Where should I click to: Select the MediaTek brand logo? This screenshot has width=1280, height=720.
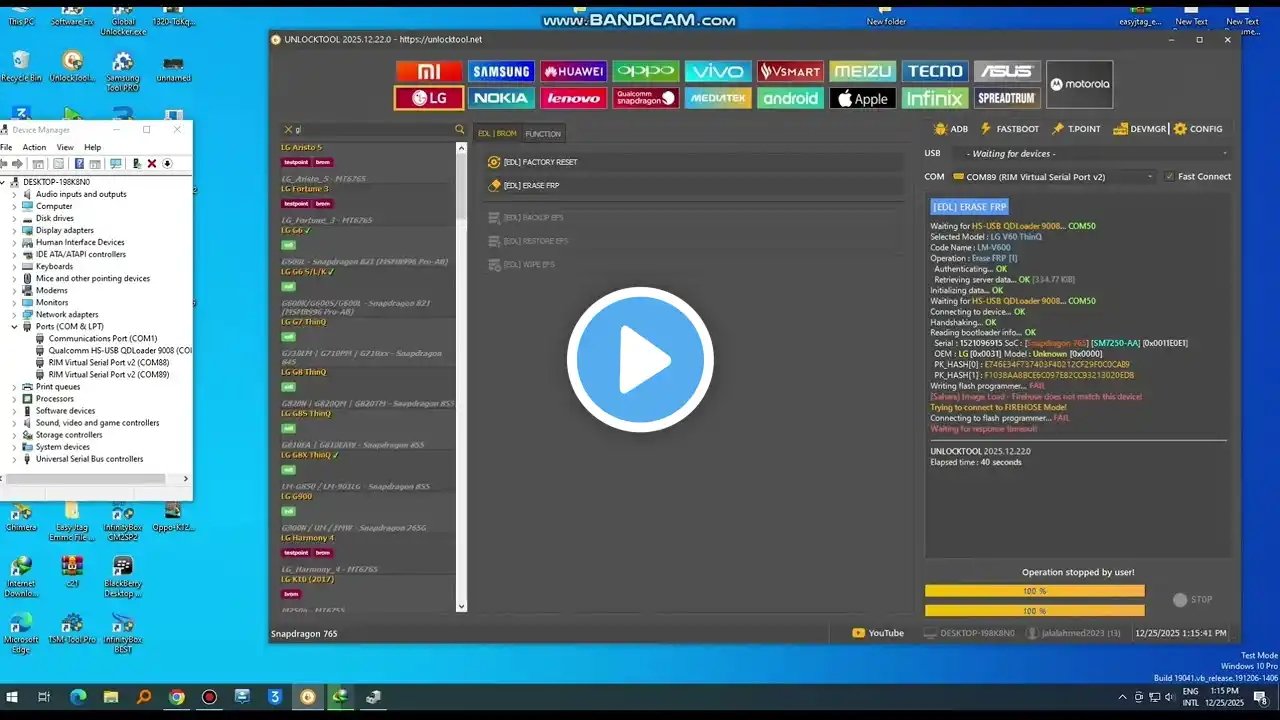718,98
